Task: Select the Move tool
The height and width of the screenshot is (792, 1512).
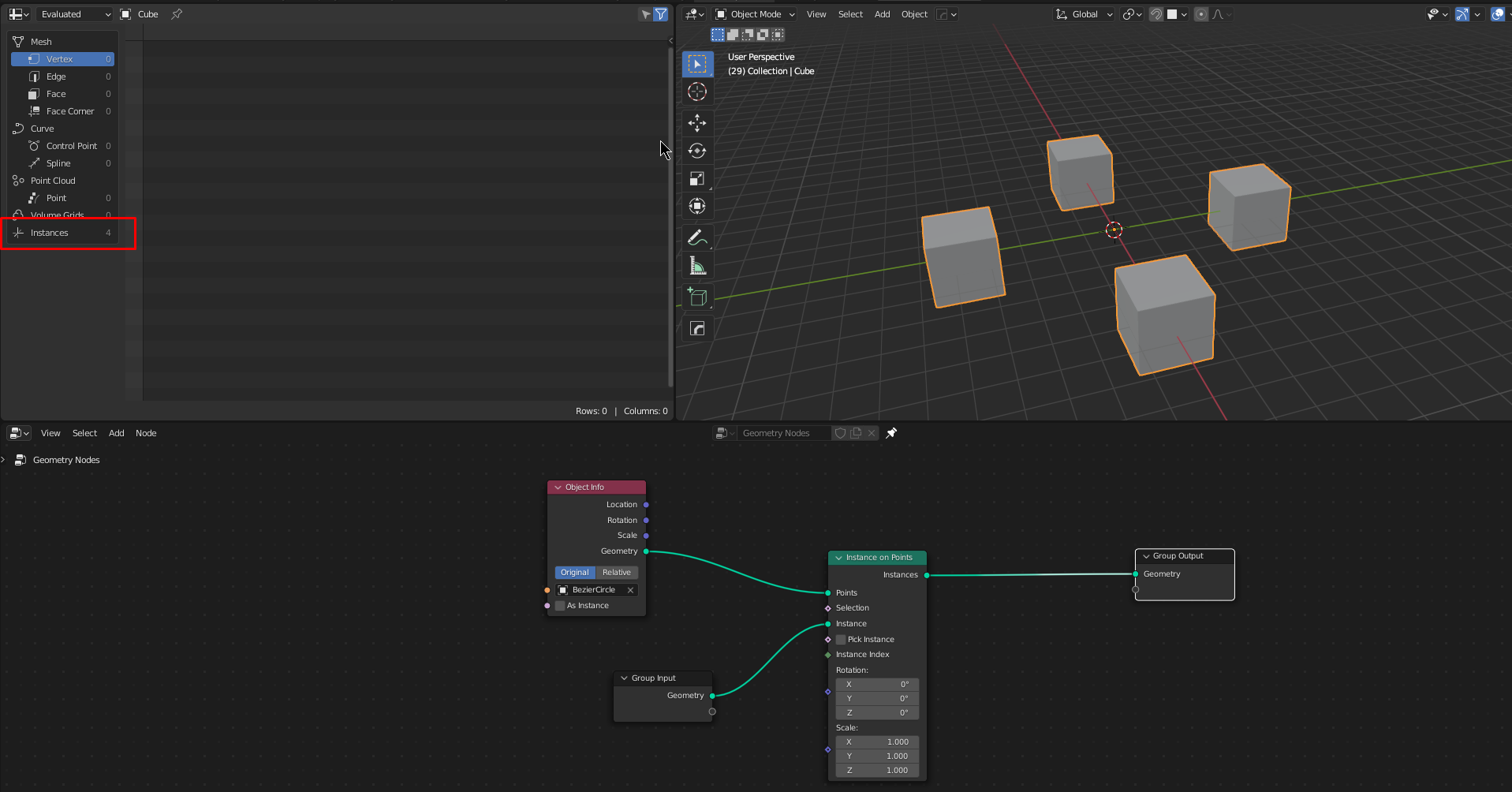Action: [697, 122]
